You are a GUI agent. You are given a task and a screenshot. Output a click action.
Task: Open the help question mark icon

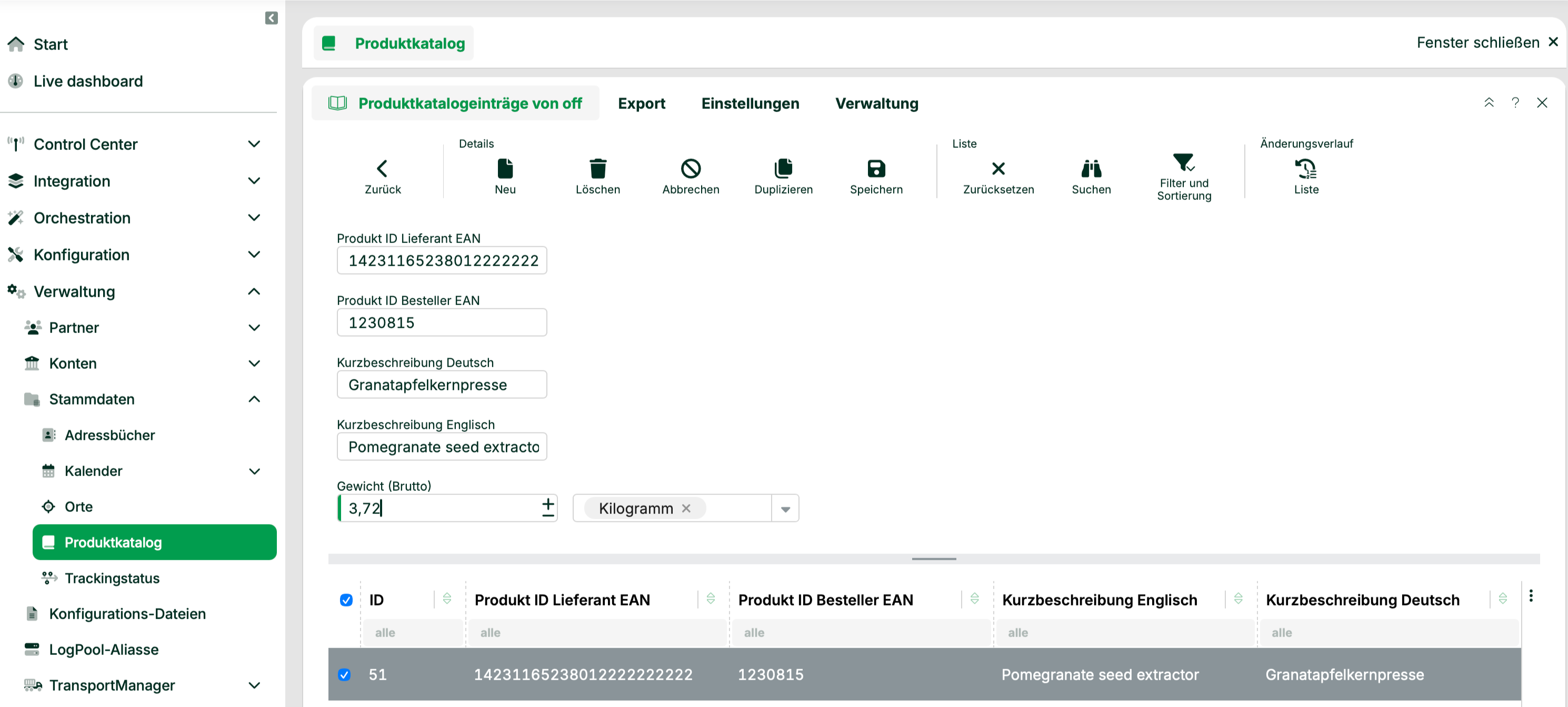click(x=1515, y=103)
